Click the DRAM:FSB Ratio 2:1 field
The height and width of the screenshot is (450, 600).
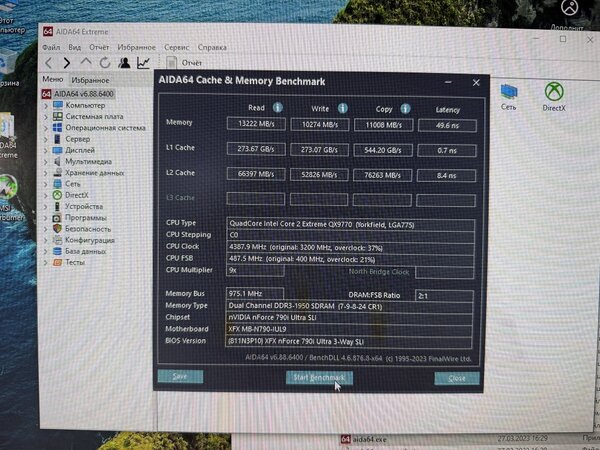444,296
